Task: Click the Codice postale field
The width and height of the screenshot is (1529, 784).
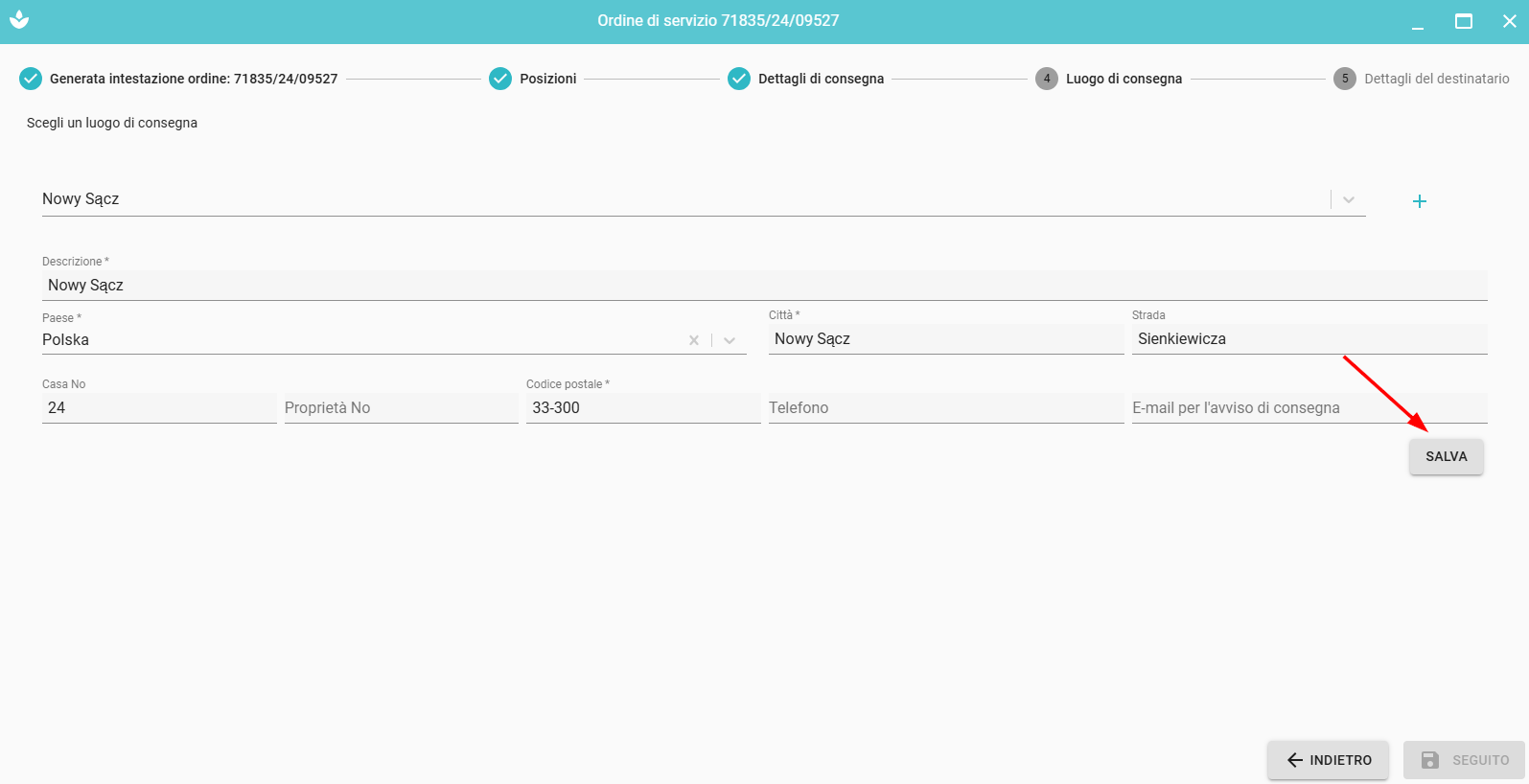Action: pyautogui.click(x=642, y=408)
